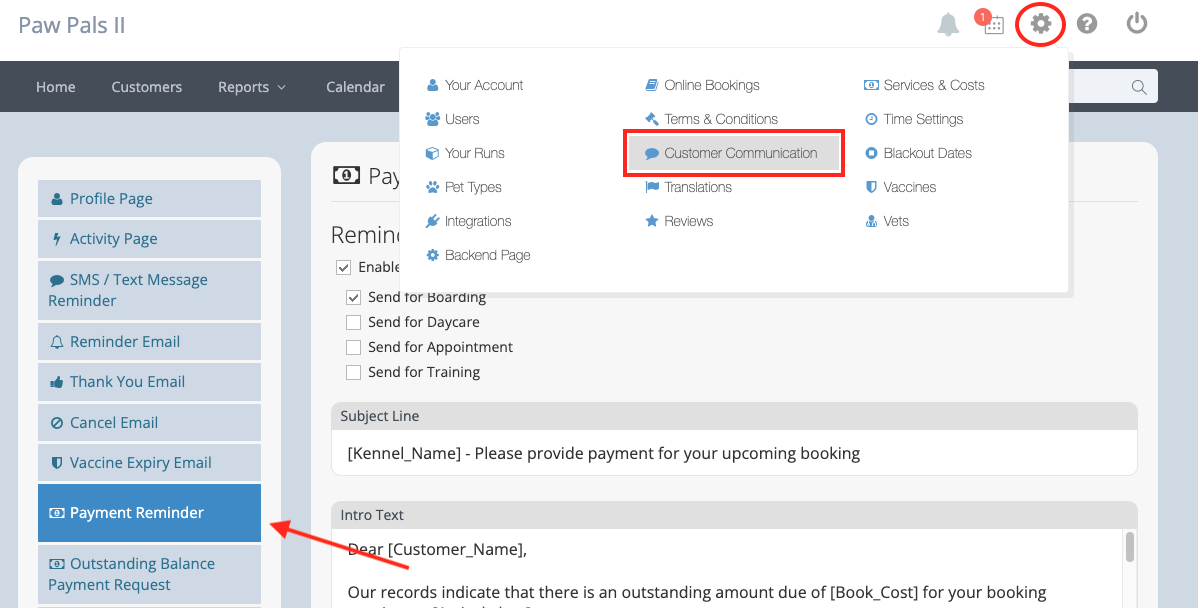Click the speech bubble icon beside Customer Communication
1198x608 pixels.
point(652,154)
